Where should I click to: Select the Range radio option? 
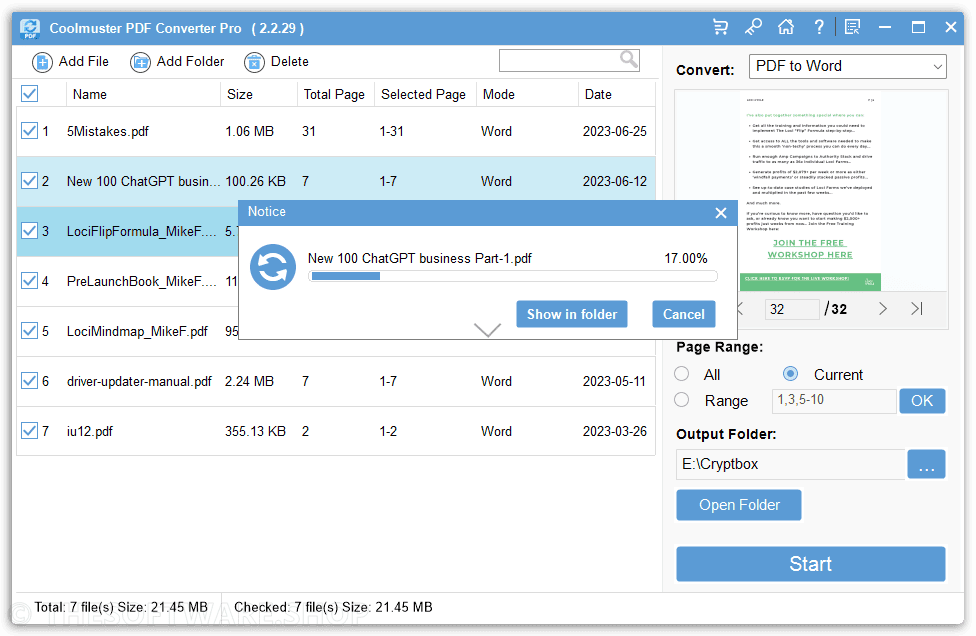pos(682,400)
